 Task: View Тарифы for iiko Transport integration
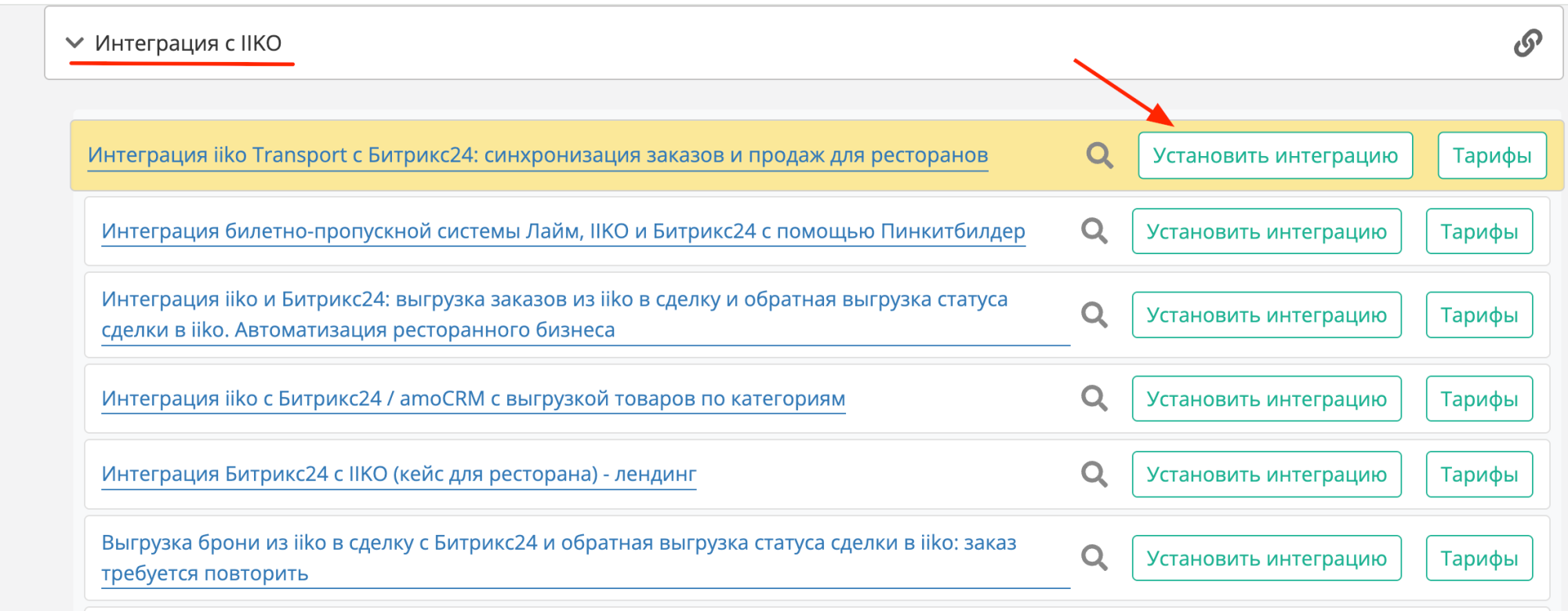[1491, 155]
